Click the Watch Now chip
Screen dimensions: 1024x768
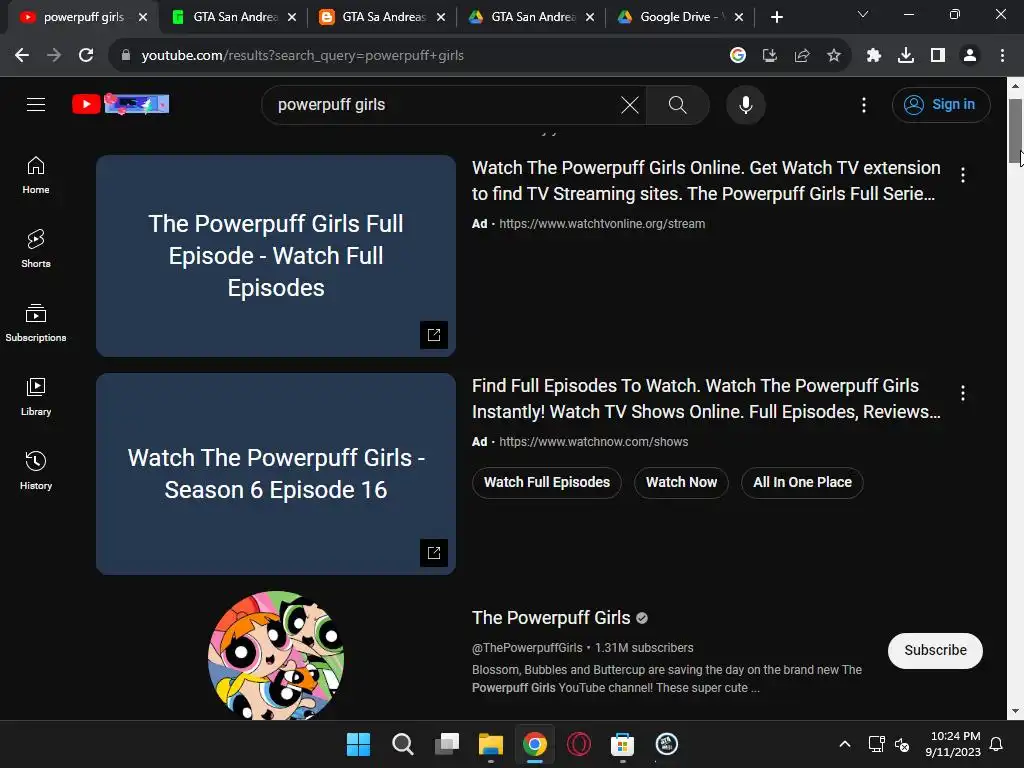681,483
